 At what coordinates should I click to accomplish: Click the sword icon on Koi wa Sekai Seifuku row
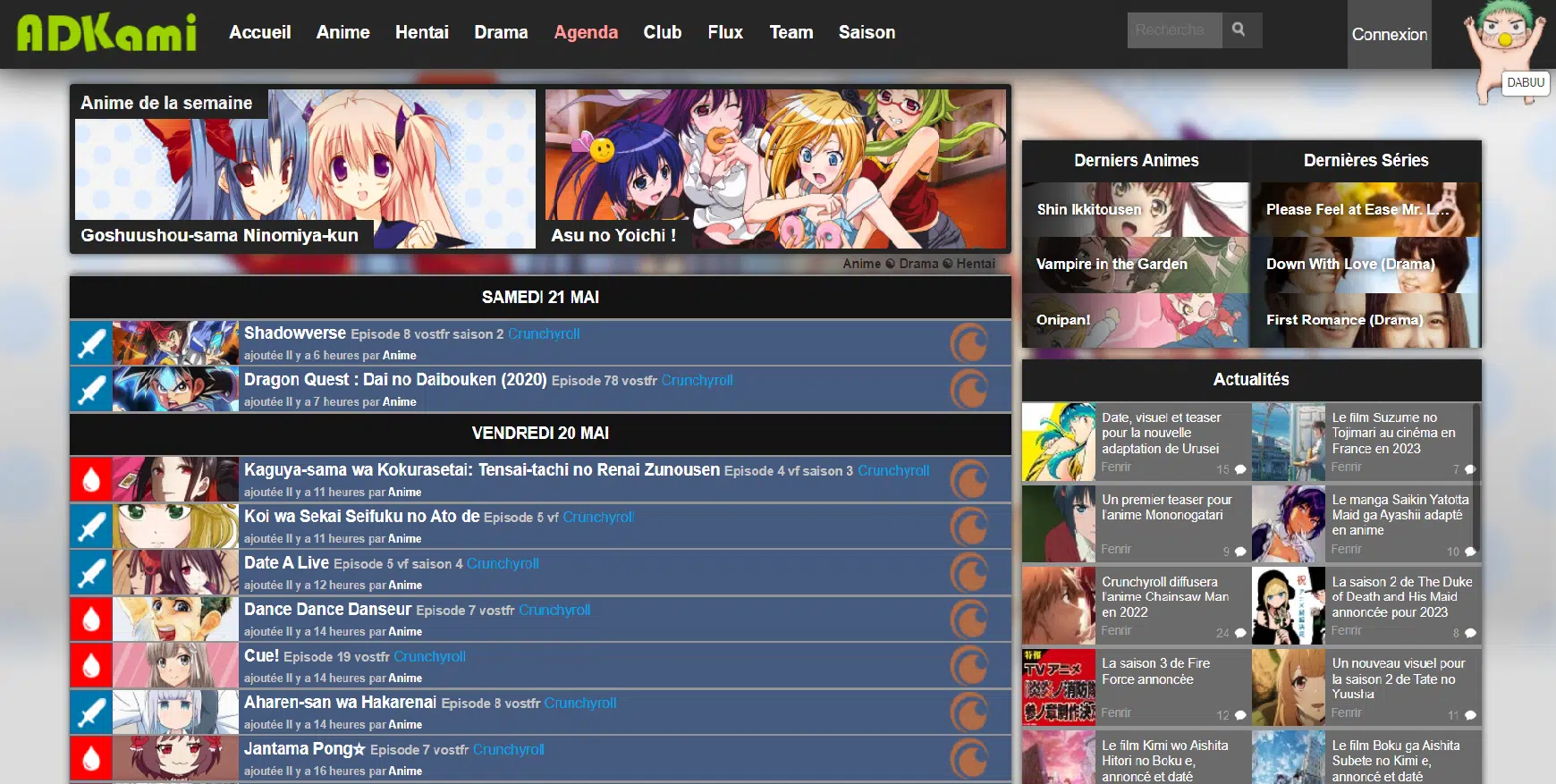coord(91,527)
